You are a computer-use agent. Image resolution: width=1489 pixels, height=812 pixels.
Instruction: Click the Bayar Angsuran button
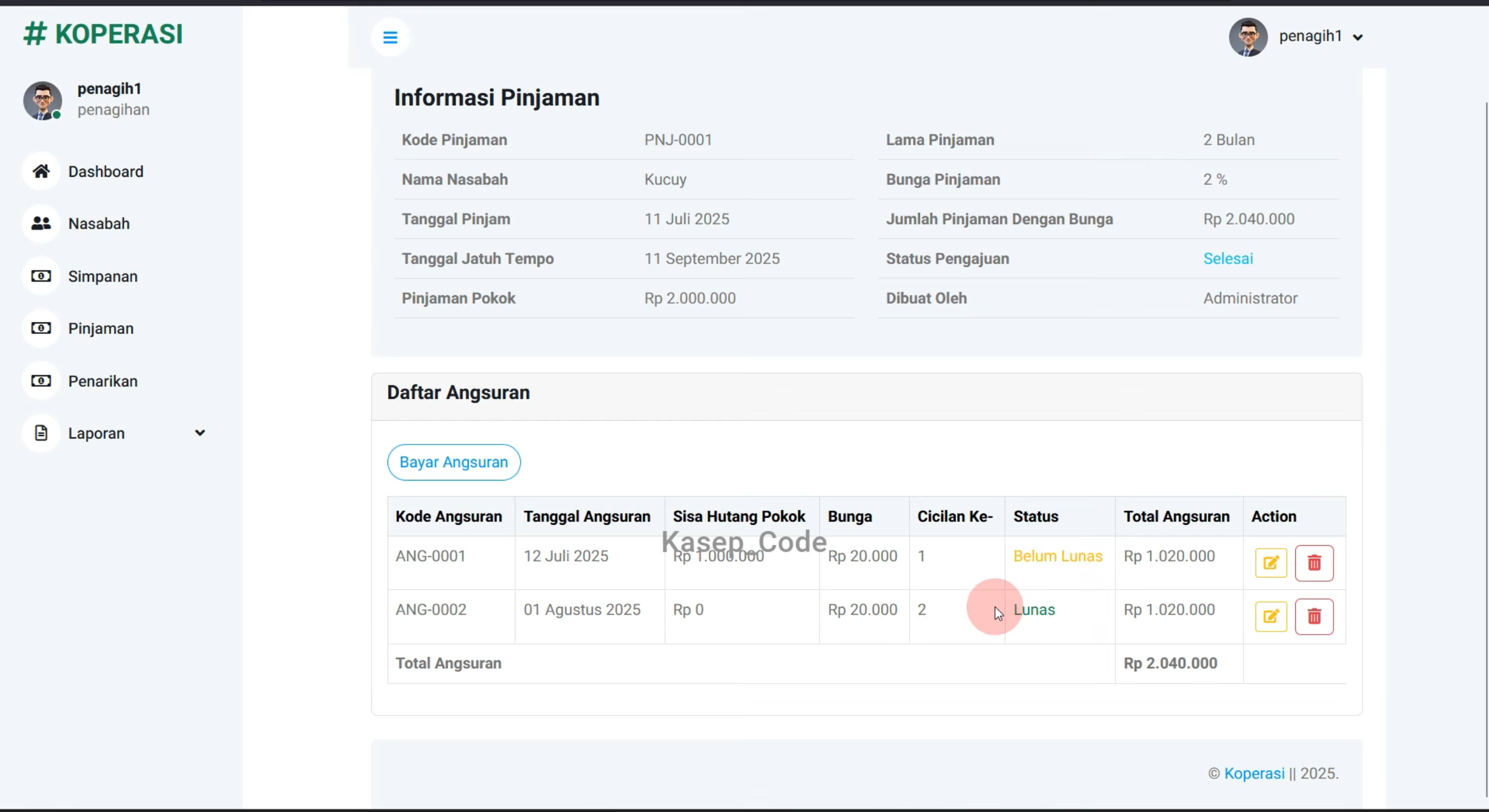(x=454, y=462)
